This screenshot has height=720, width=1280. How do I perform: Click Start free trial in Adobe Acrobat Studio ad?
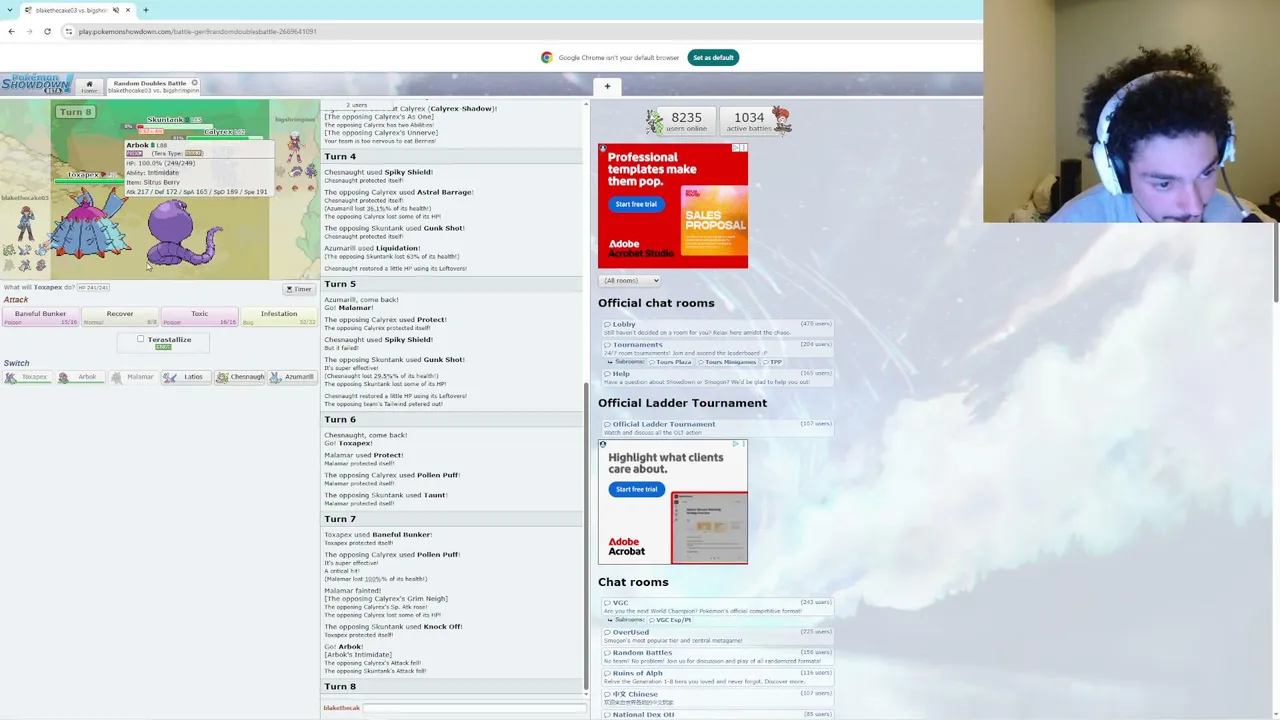[636, 204]
